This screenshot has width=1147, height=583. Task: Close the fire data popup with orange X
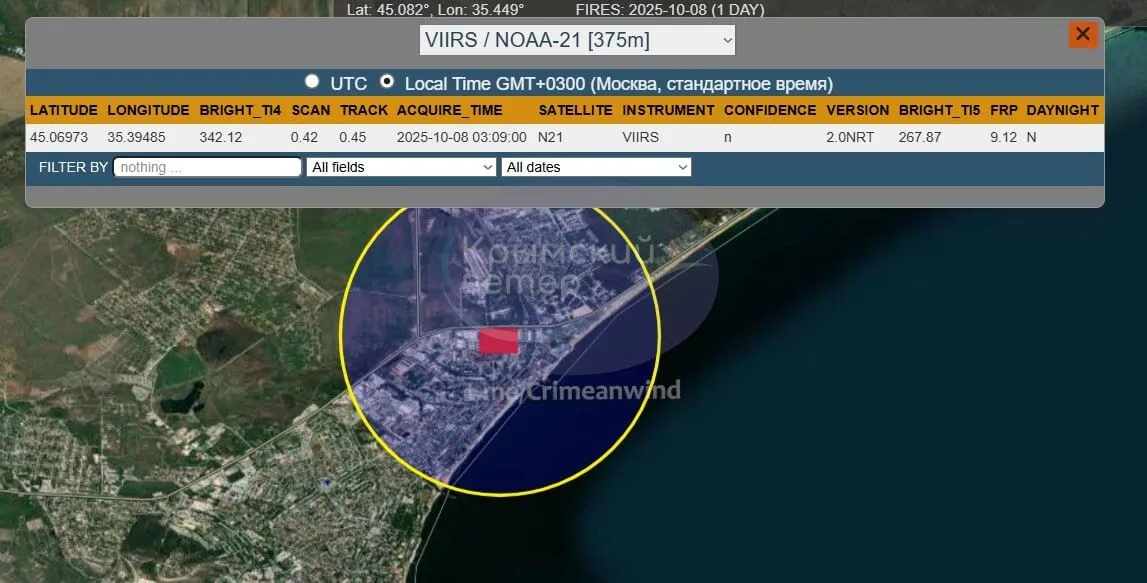(1082, 35)
